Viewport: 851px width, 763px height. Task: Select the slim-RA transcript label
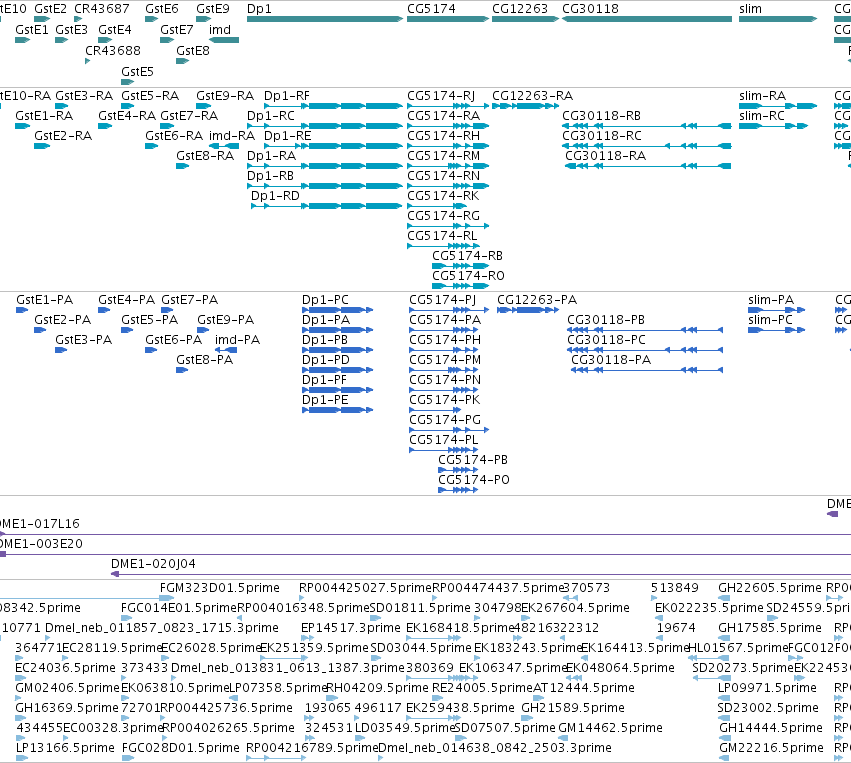(x=763, y=96)
